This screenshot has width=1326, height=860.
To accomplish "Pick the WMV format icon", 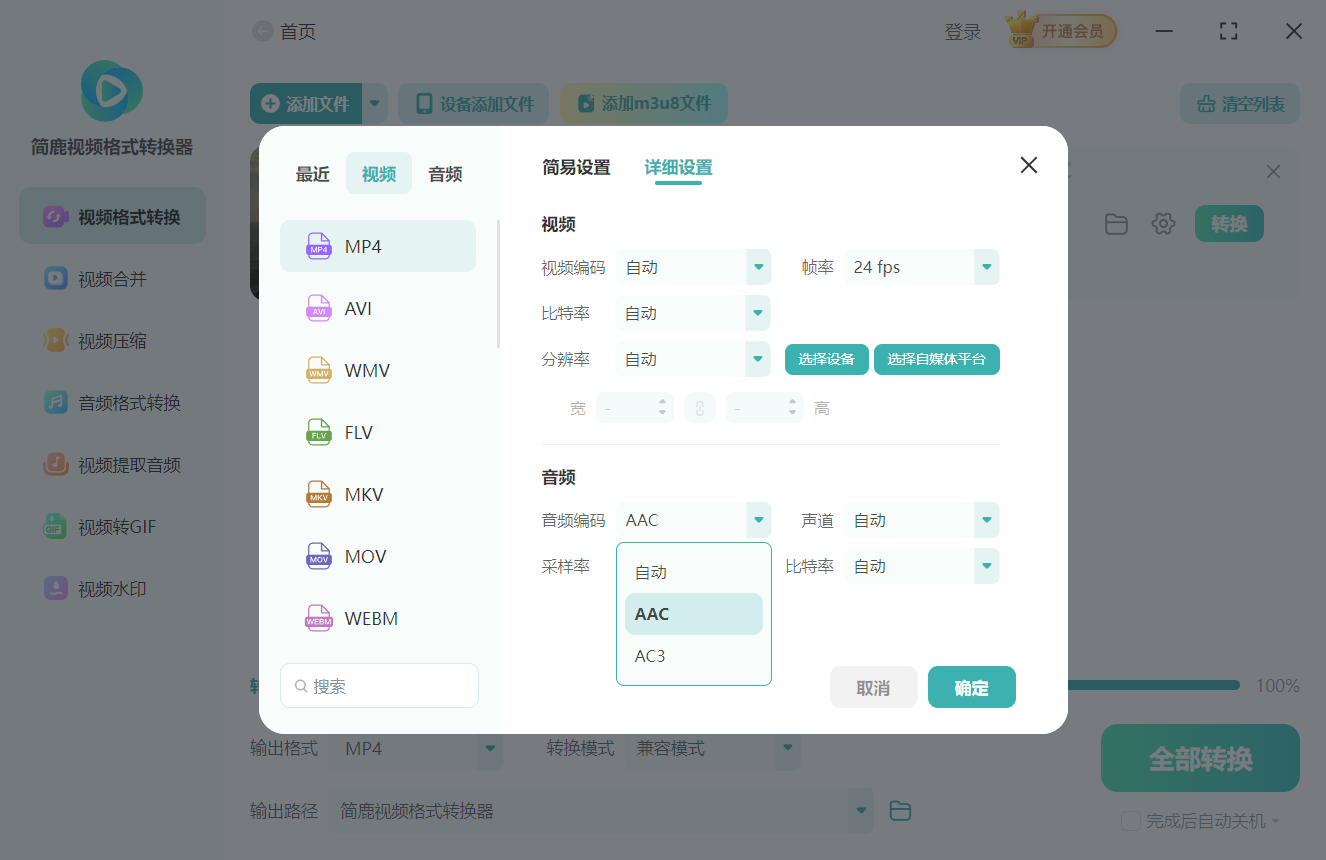I will (x=318, y=370).
